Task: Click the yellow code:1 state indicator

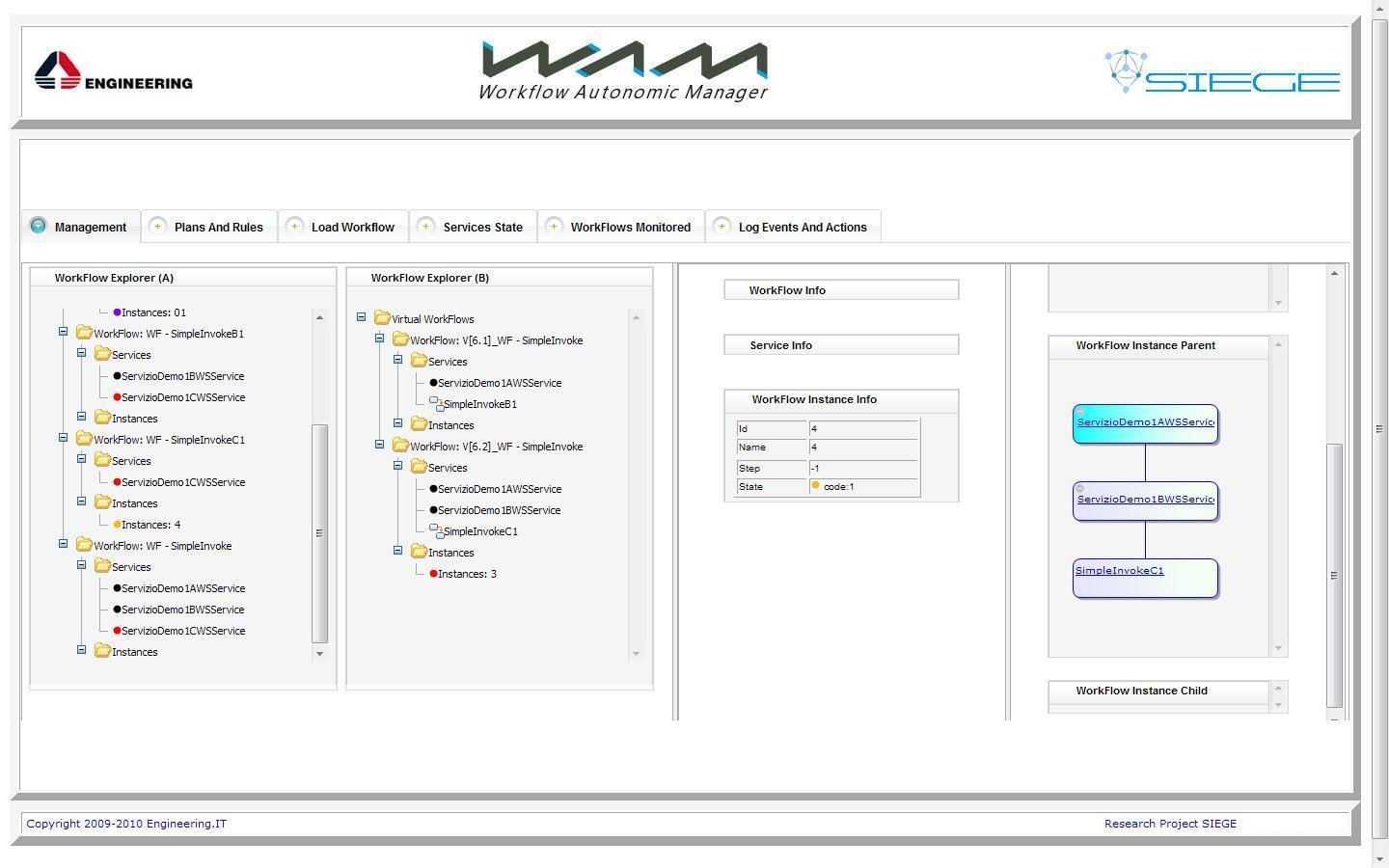Action: click(x=816, y=486)
